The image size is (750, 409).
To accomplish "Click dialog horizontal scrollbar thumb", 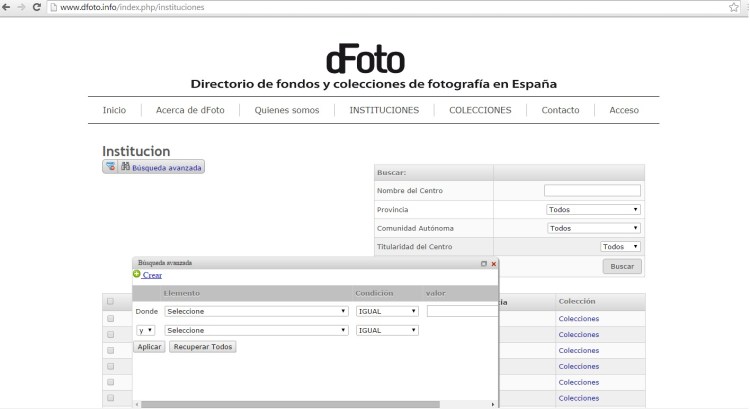I will pos(290,404).
